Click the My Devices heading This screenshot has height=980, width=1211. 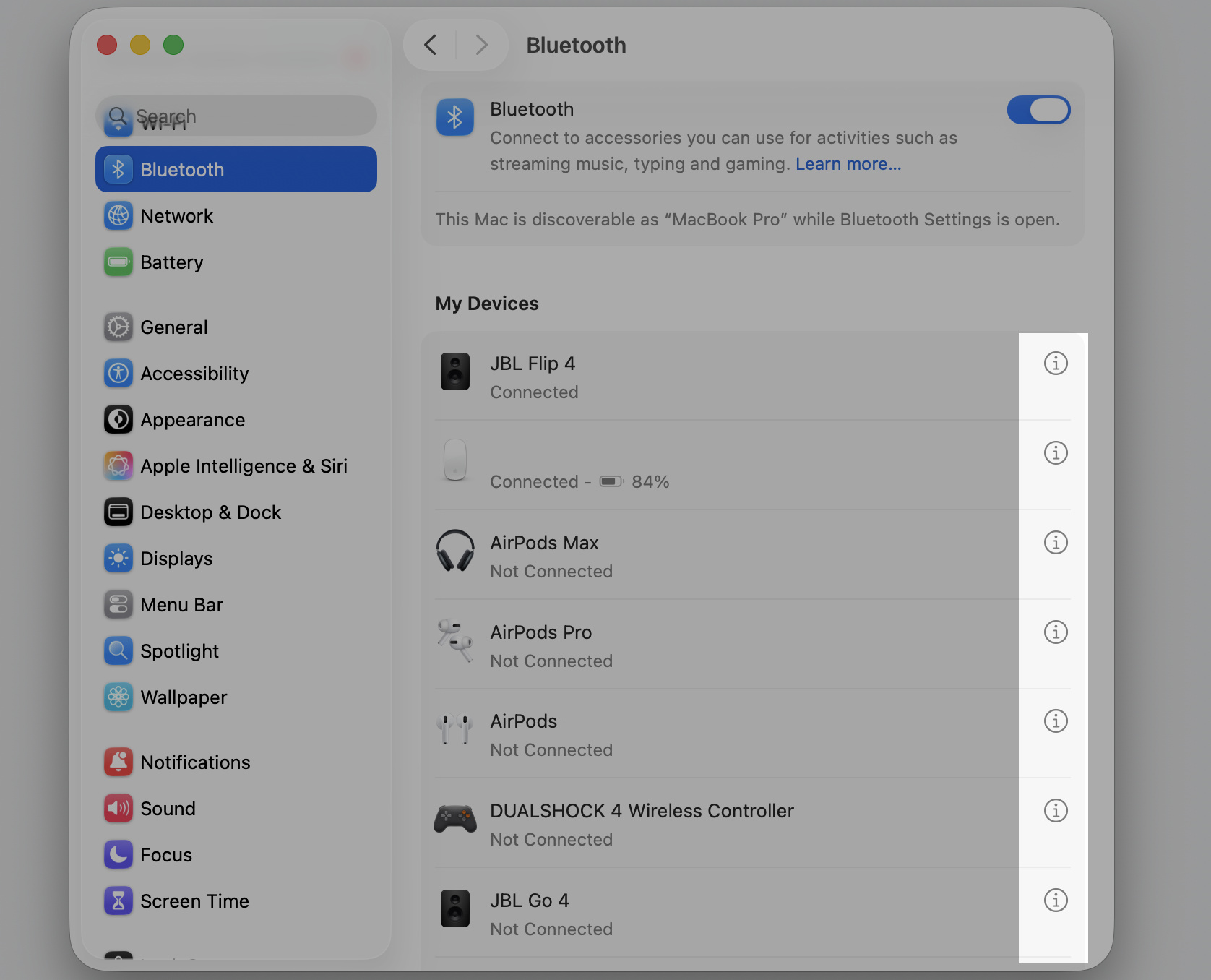click(x=487, y=304)
